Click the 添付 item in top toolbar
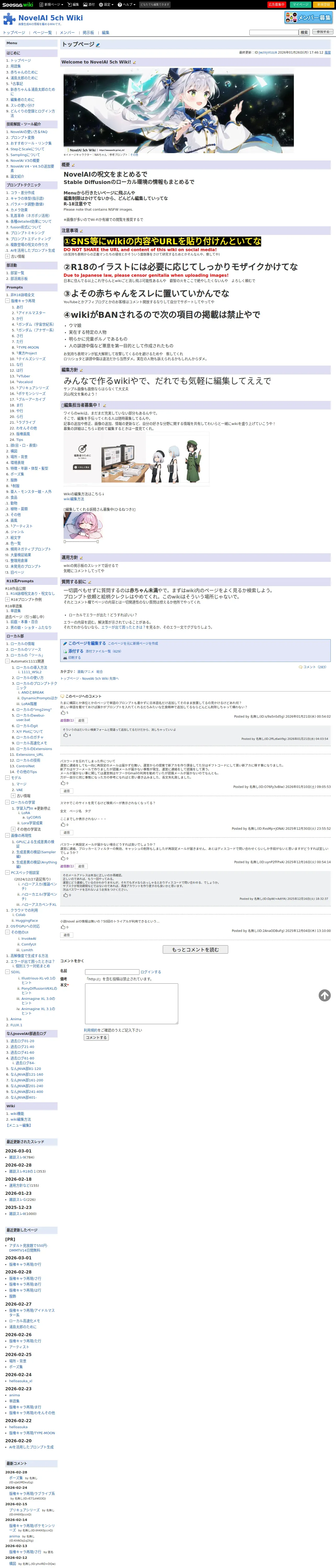Screen dimensions: 336x1568 89,4
